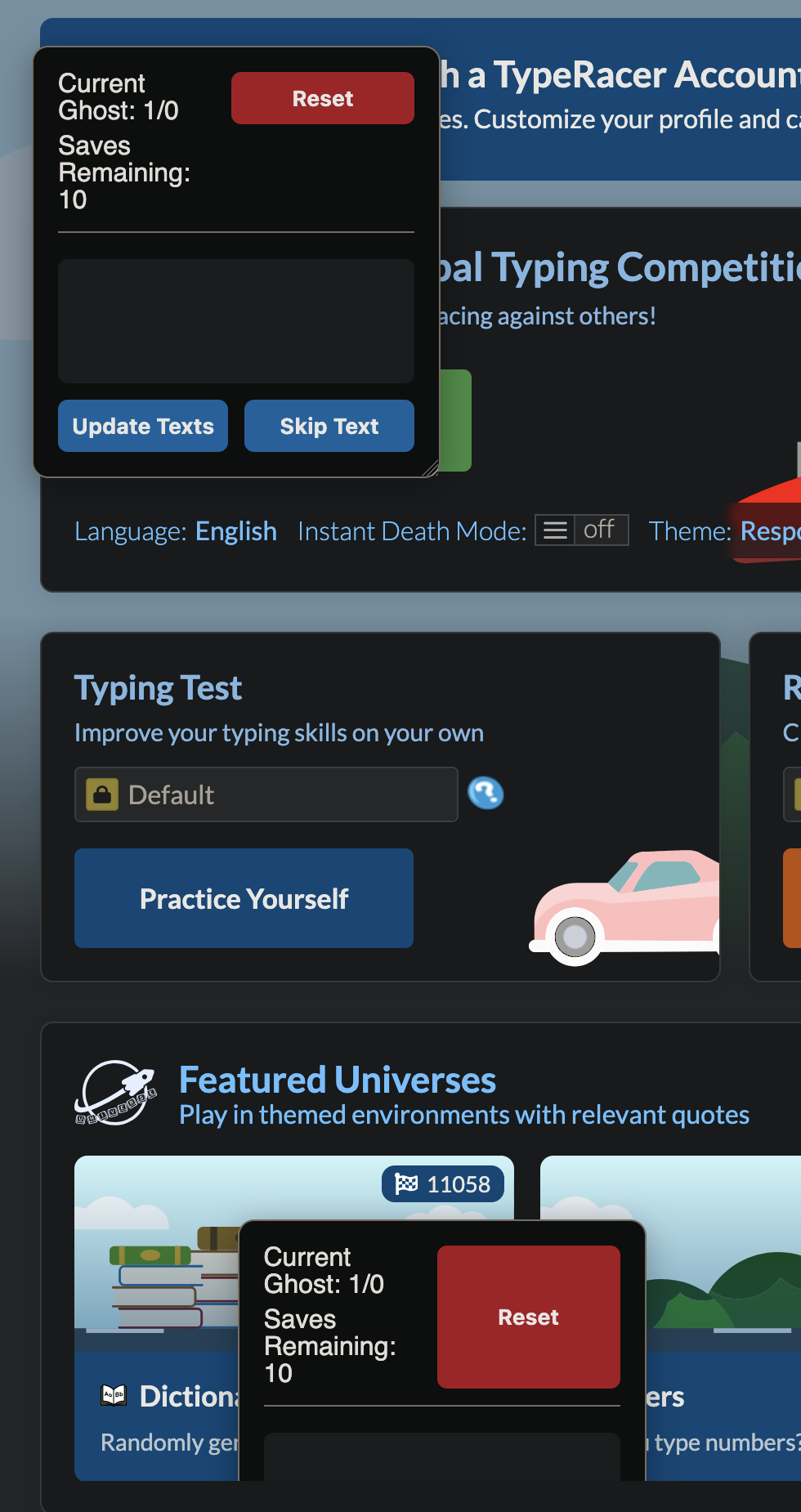Click the Featured Universes rocket planet icon

click(x=116, y=1093)
